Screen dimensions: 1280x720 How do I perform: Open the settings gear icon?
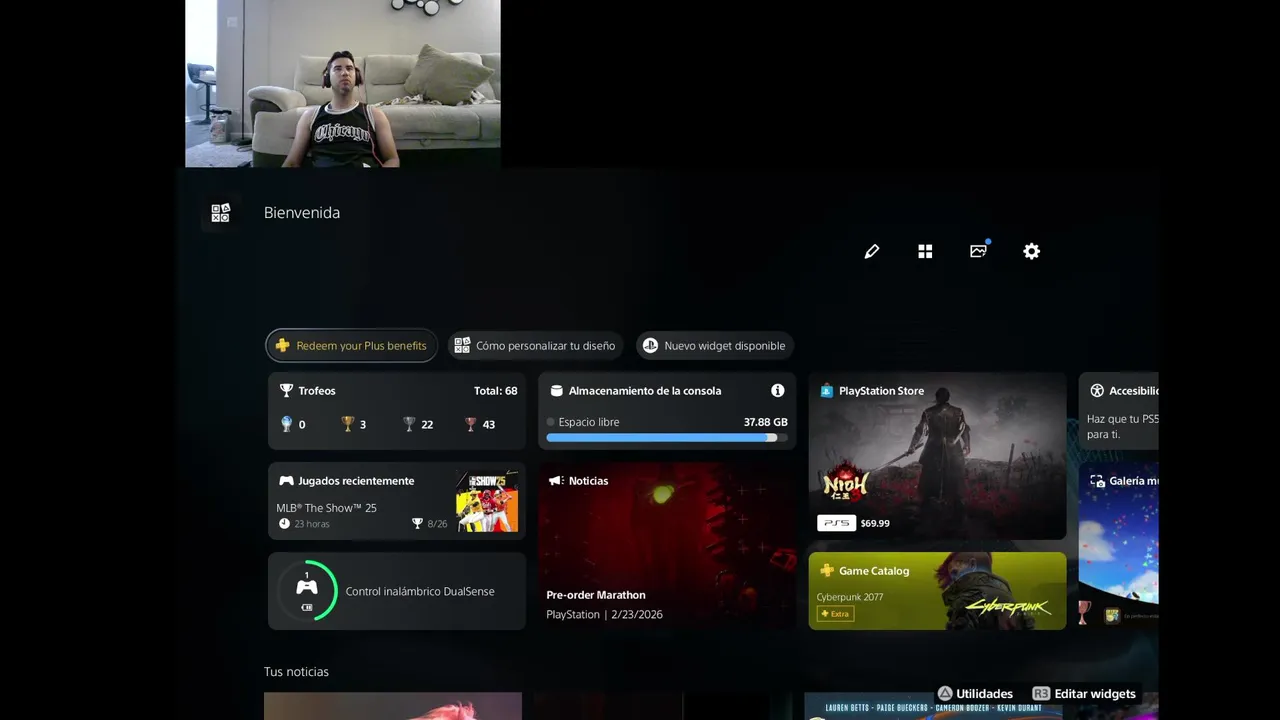(1031, 252)
